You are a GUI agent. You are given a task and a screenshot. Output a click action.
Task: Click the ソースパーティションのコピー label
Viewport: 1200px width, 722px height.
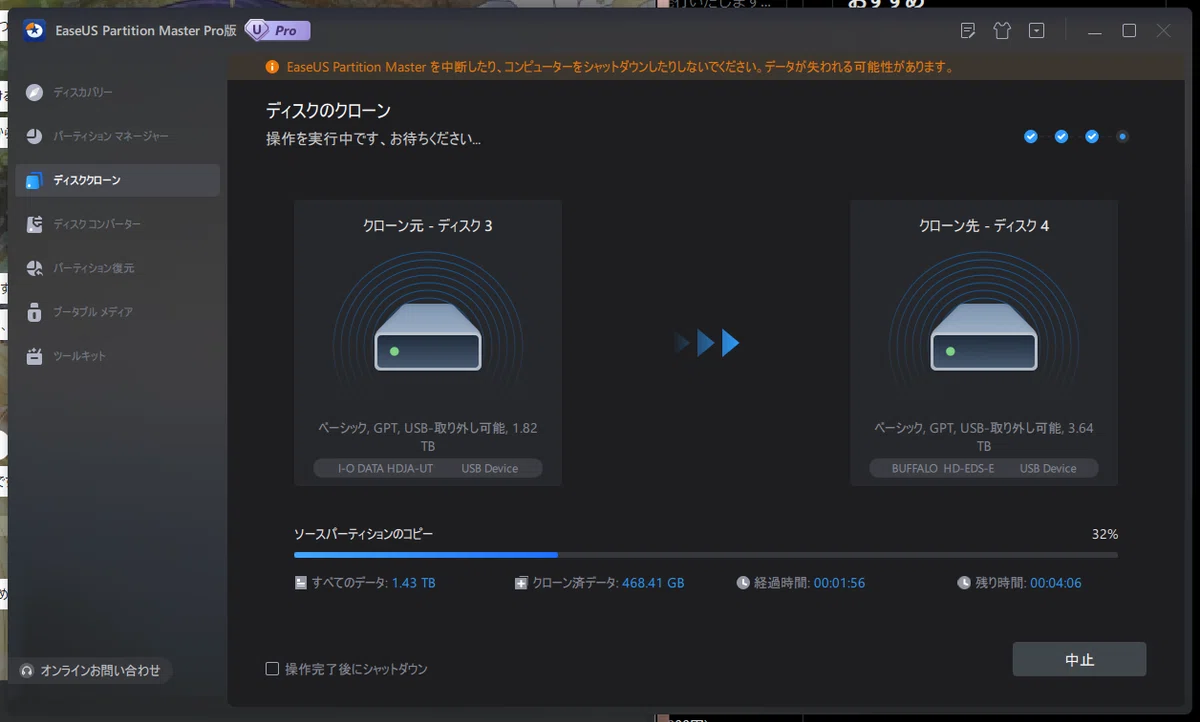364,535
